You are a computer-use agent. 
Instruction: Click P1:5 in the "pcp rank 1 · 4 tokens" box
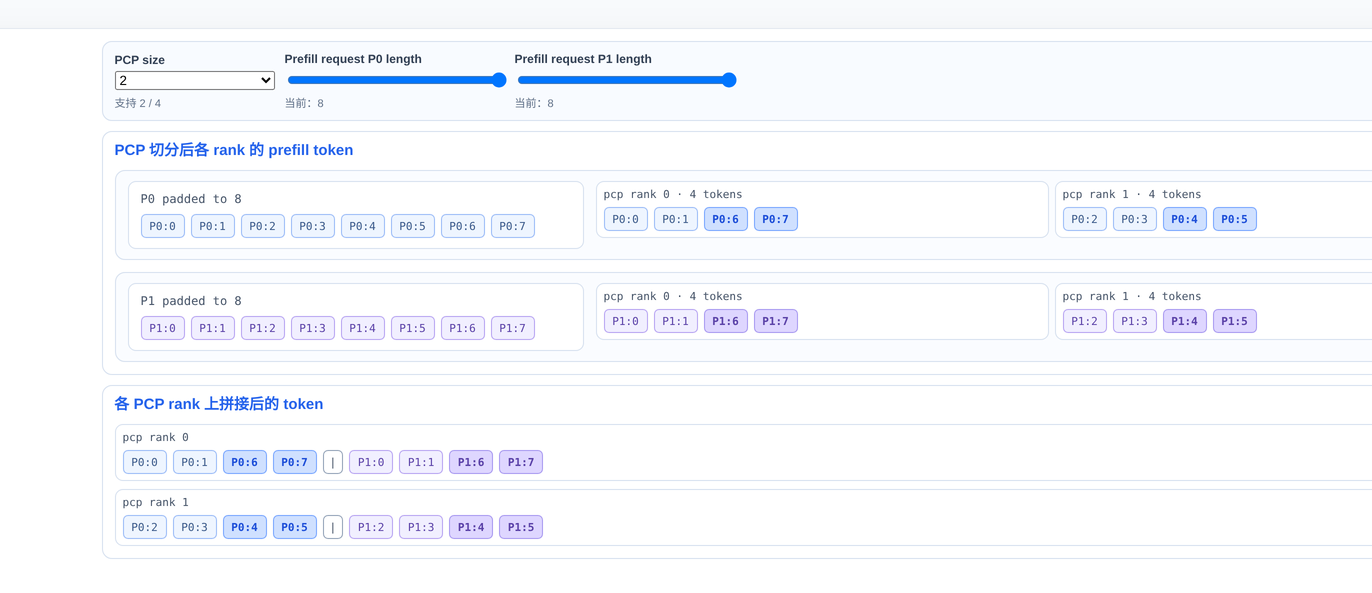pyautogui.click(x=1235, y=321)
